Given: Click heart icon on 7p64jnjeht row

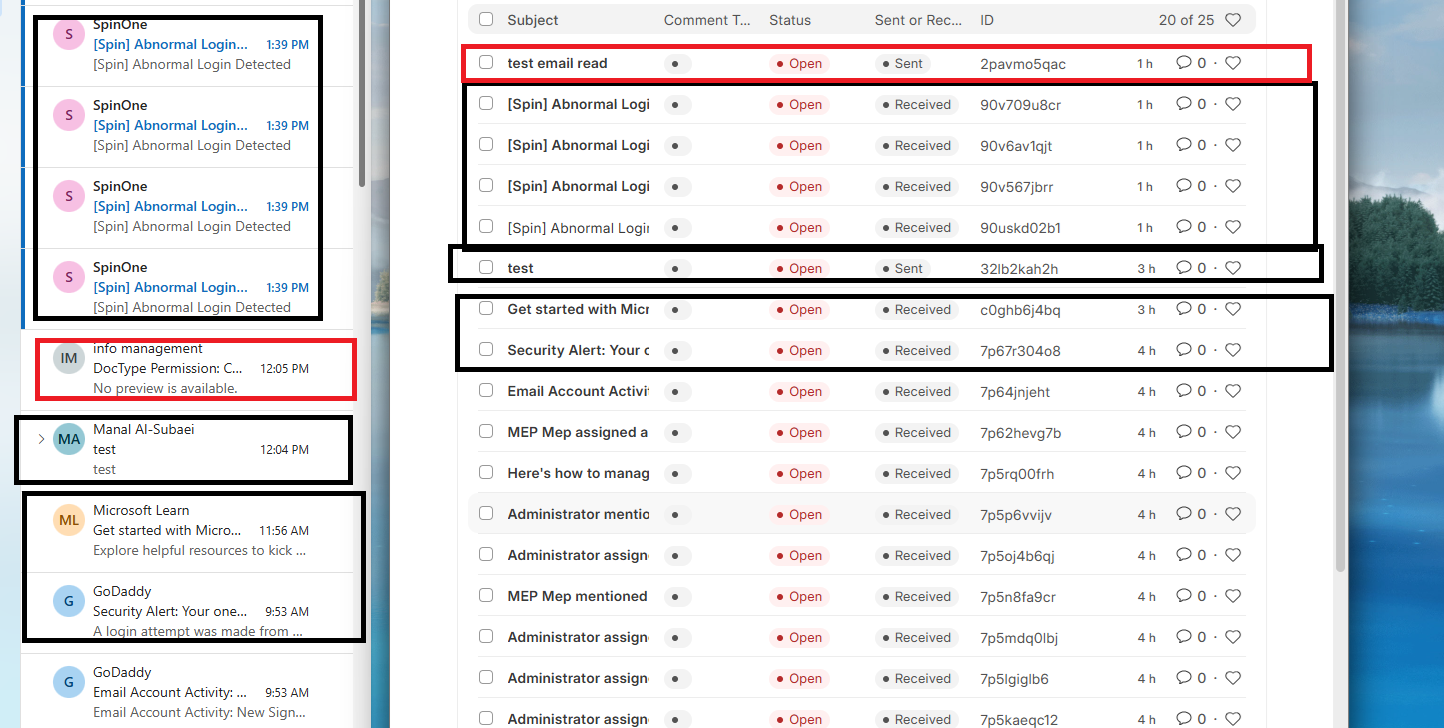Looking at the screenshot, I should coord(1233,391).
